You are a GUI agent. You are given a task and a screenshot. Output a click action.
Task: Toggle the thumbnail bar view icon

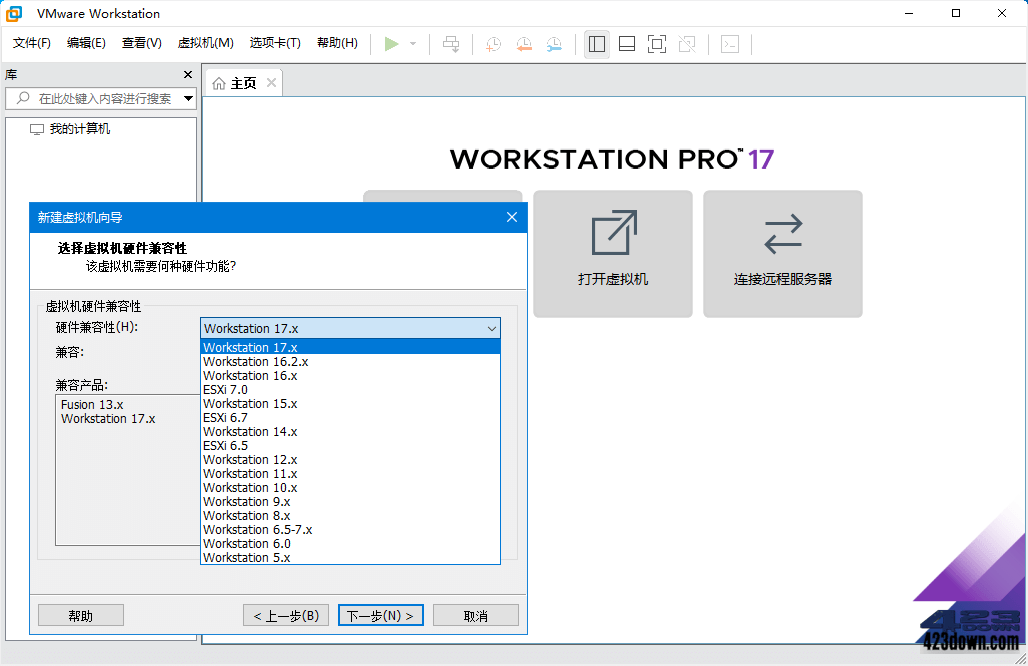coord(626,43)
